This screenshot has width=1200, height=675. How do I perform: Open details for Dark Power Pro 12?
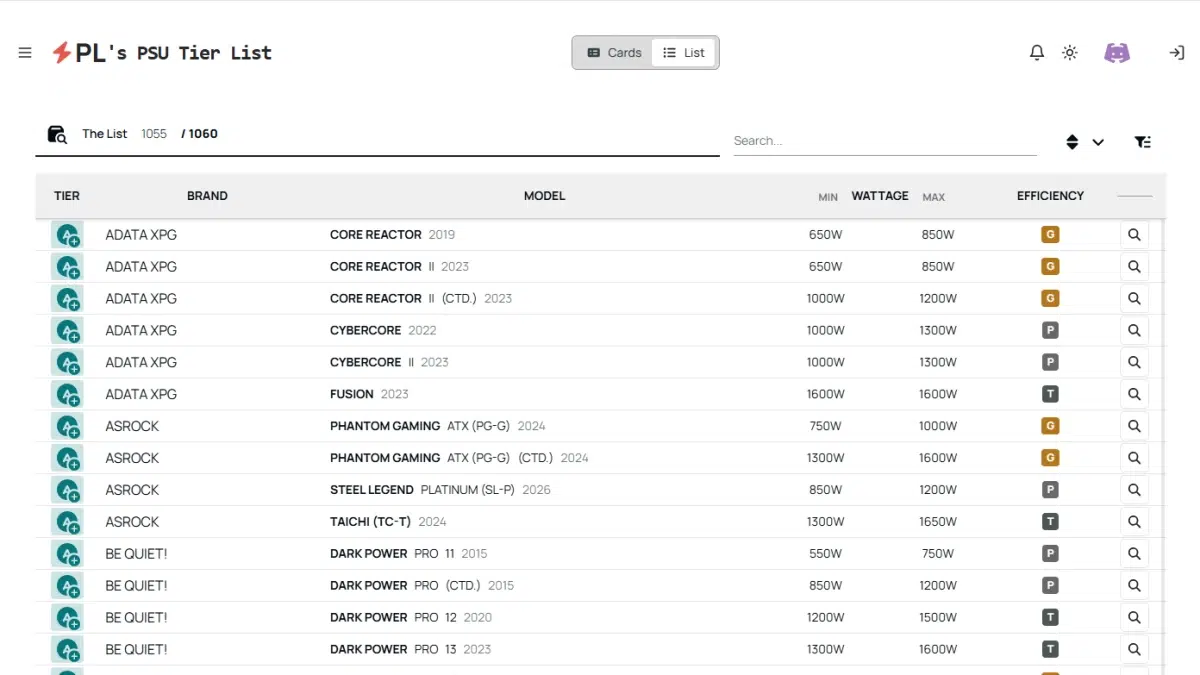pyautogui.click(x=1134, y=618)
